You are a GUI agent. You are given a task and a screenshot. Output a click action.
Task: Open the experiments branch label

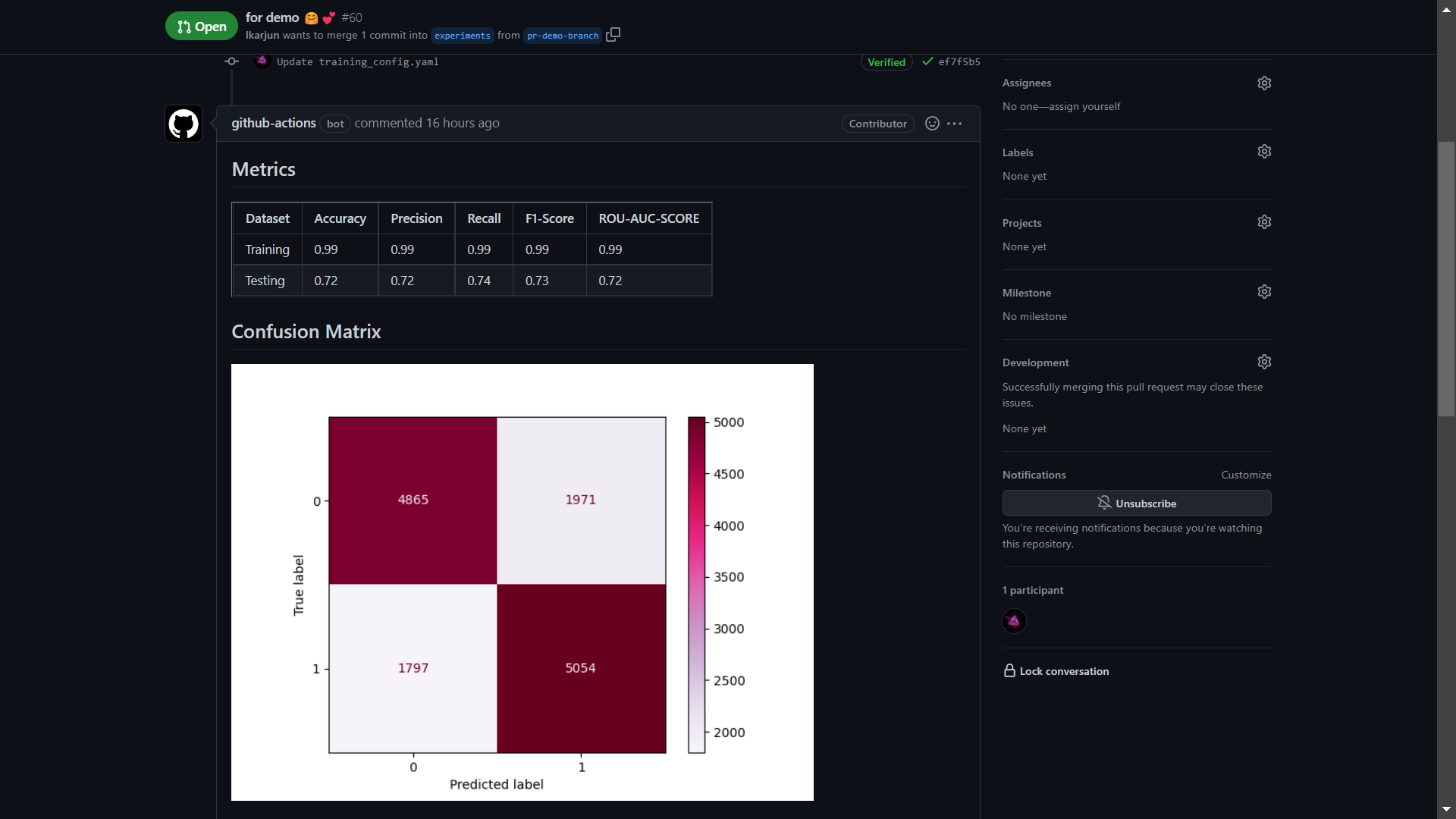click(x=462, y=36)
